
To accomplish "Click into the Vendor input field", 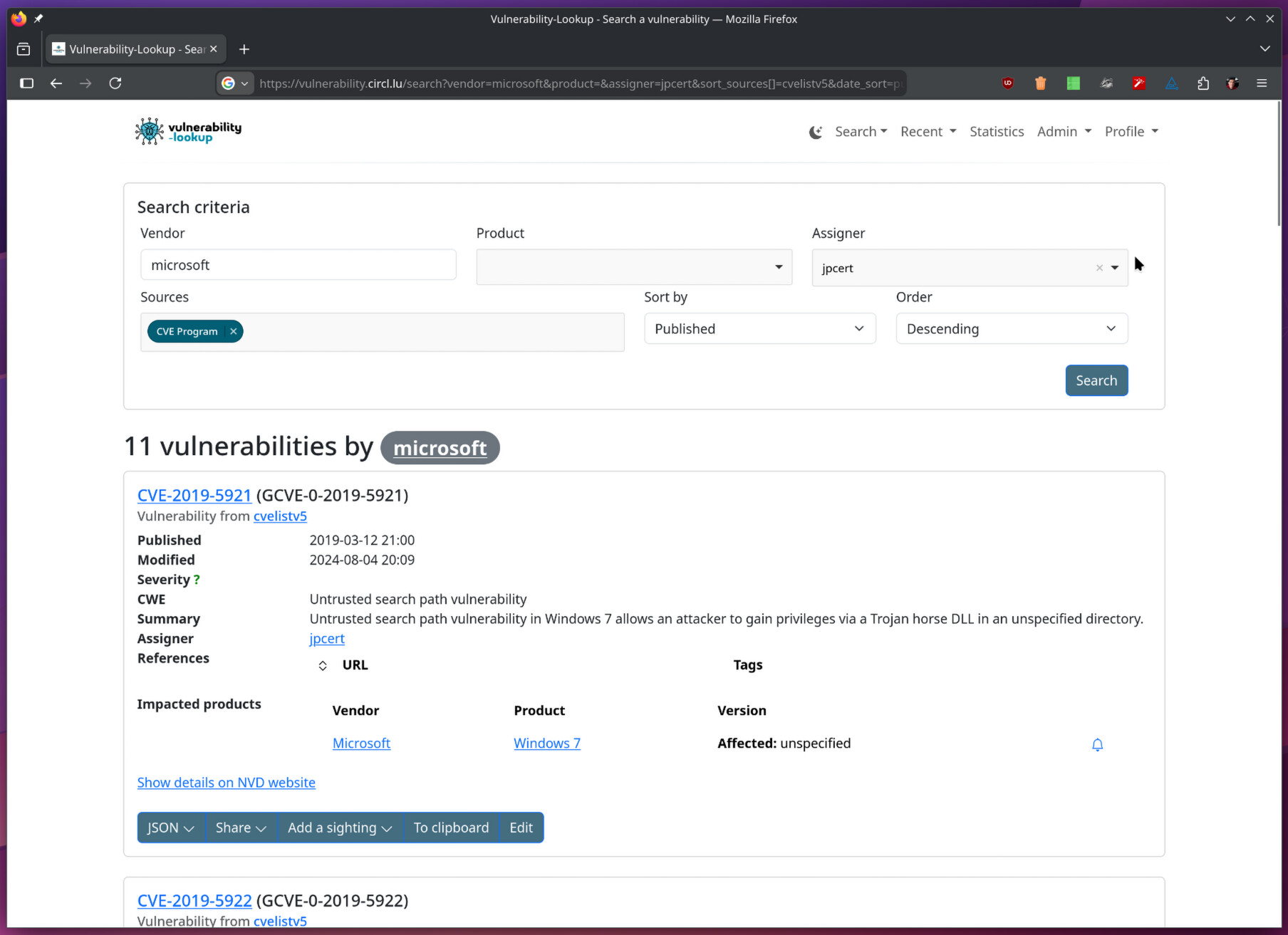I will tap(298, 265).
